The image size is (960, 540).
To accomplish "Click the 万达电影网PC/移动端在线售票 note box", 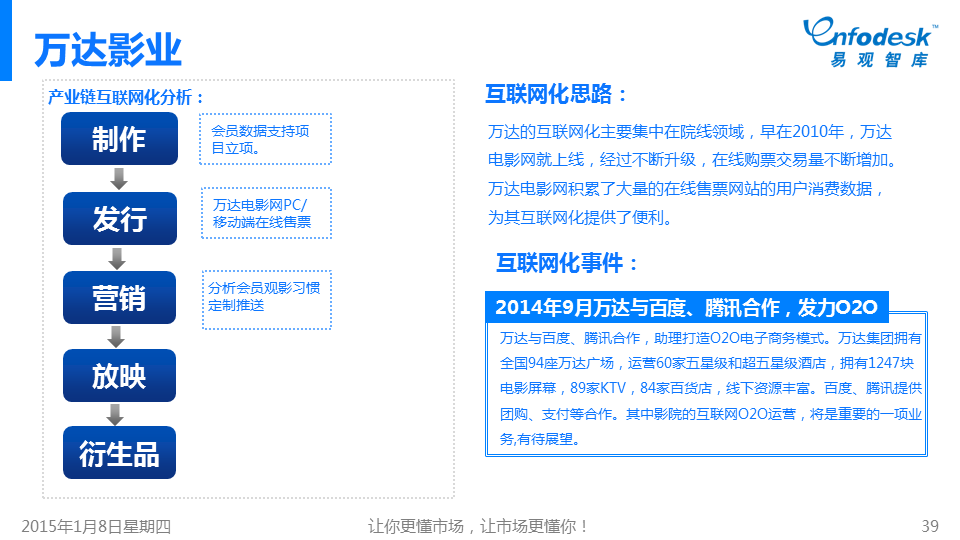I will click(x=265, y=214).
